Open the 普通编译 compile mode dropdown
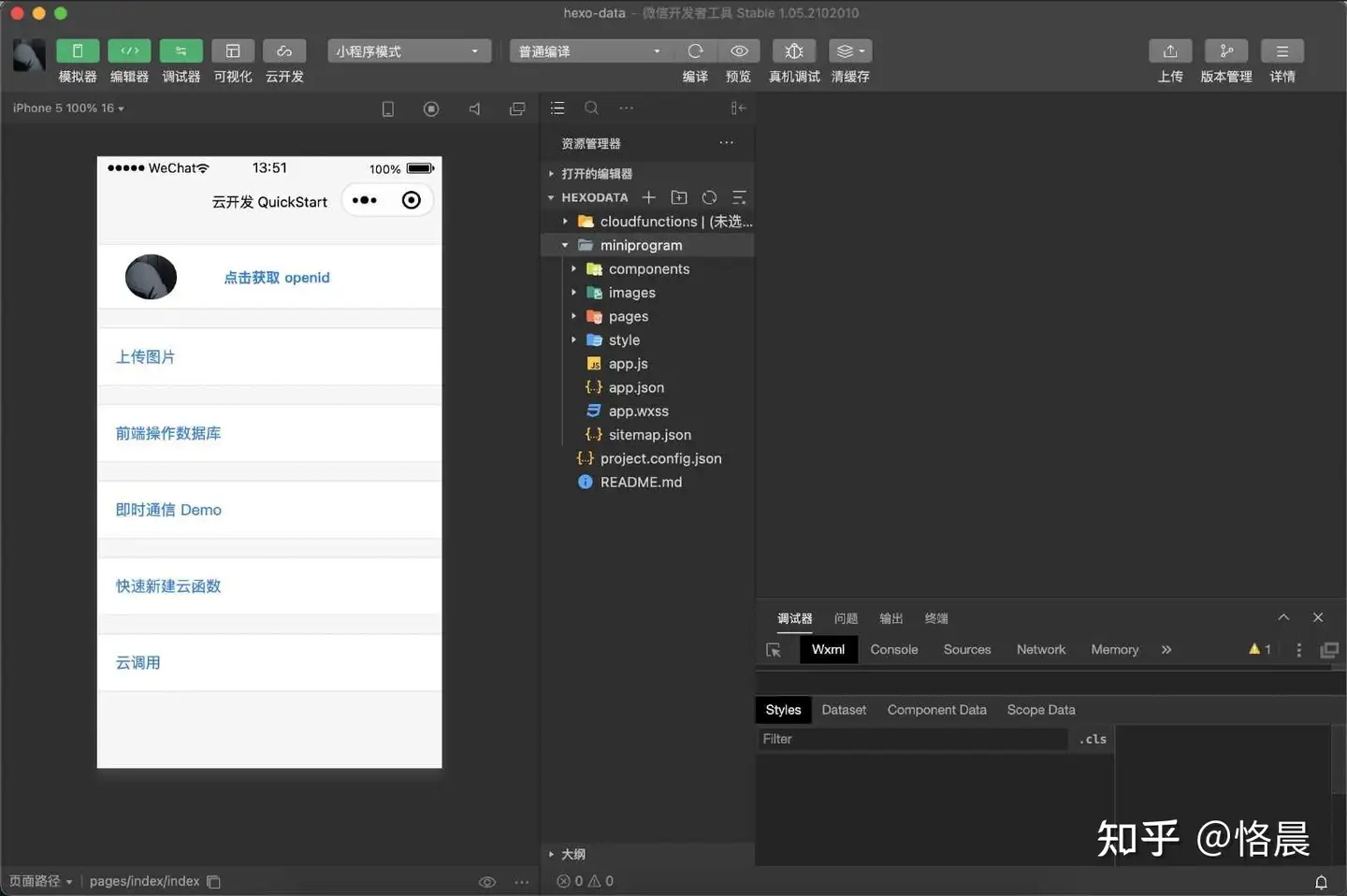The height and width of the screenshot is (896, 1347). [591, 51]
